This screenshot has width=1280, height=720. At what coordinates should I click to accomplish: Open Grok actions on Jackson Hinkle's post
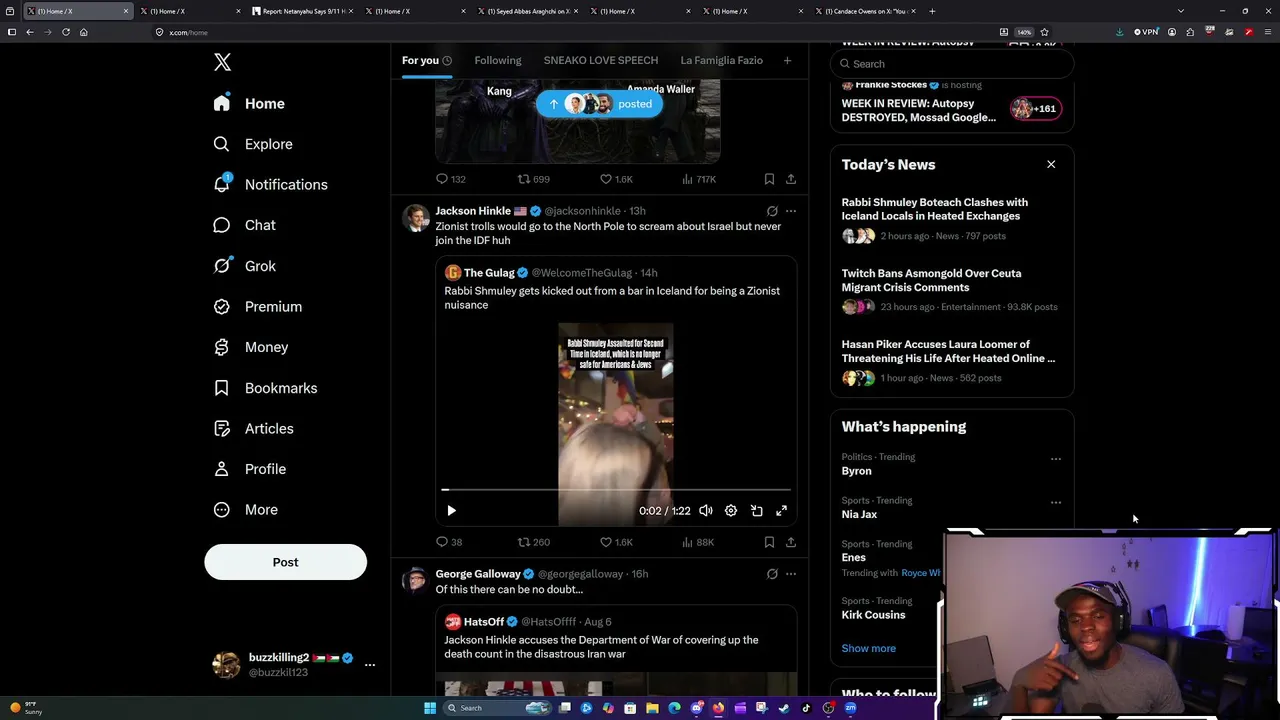click(x=772, y=211)
